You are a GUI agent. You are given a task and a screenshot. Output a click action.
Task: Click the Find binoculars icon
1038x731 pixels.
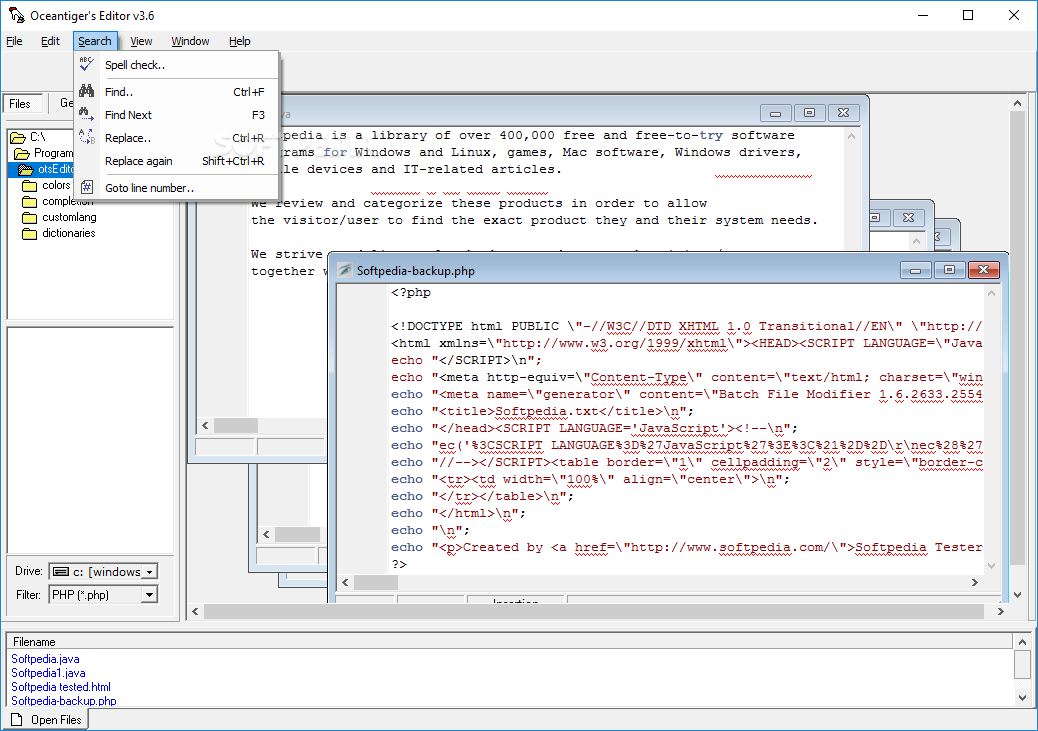(x=86, y=91)
